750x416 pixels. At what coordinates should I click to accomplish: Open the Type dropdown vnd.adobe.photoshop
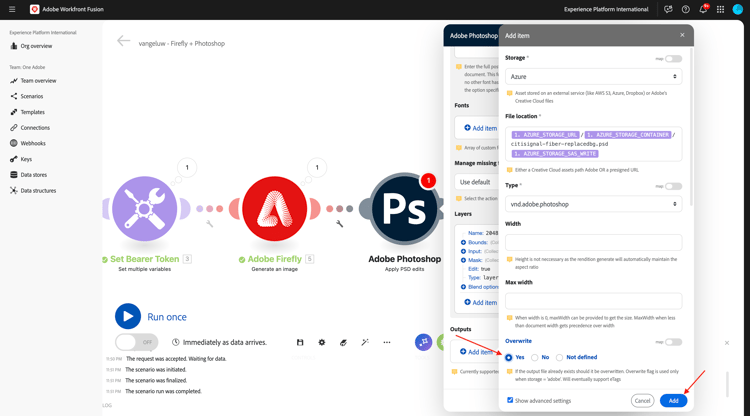coord(593,204)
